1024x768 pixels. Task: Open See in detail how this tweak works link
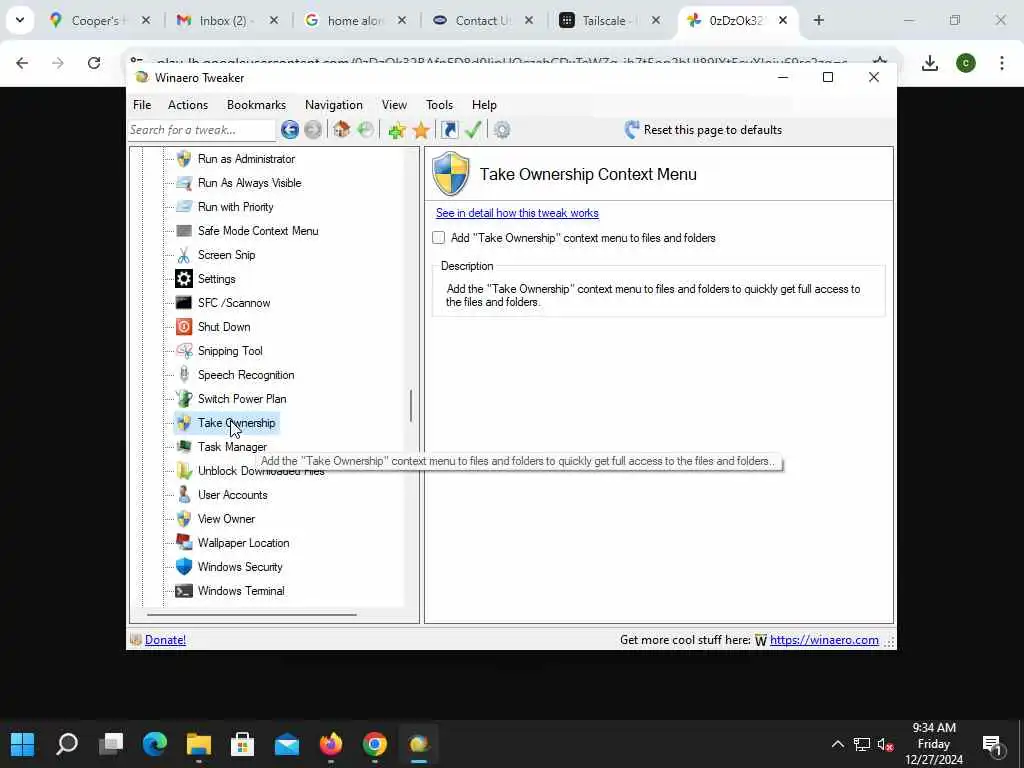[517, 213]
